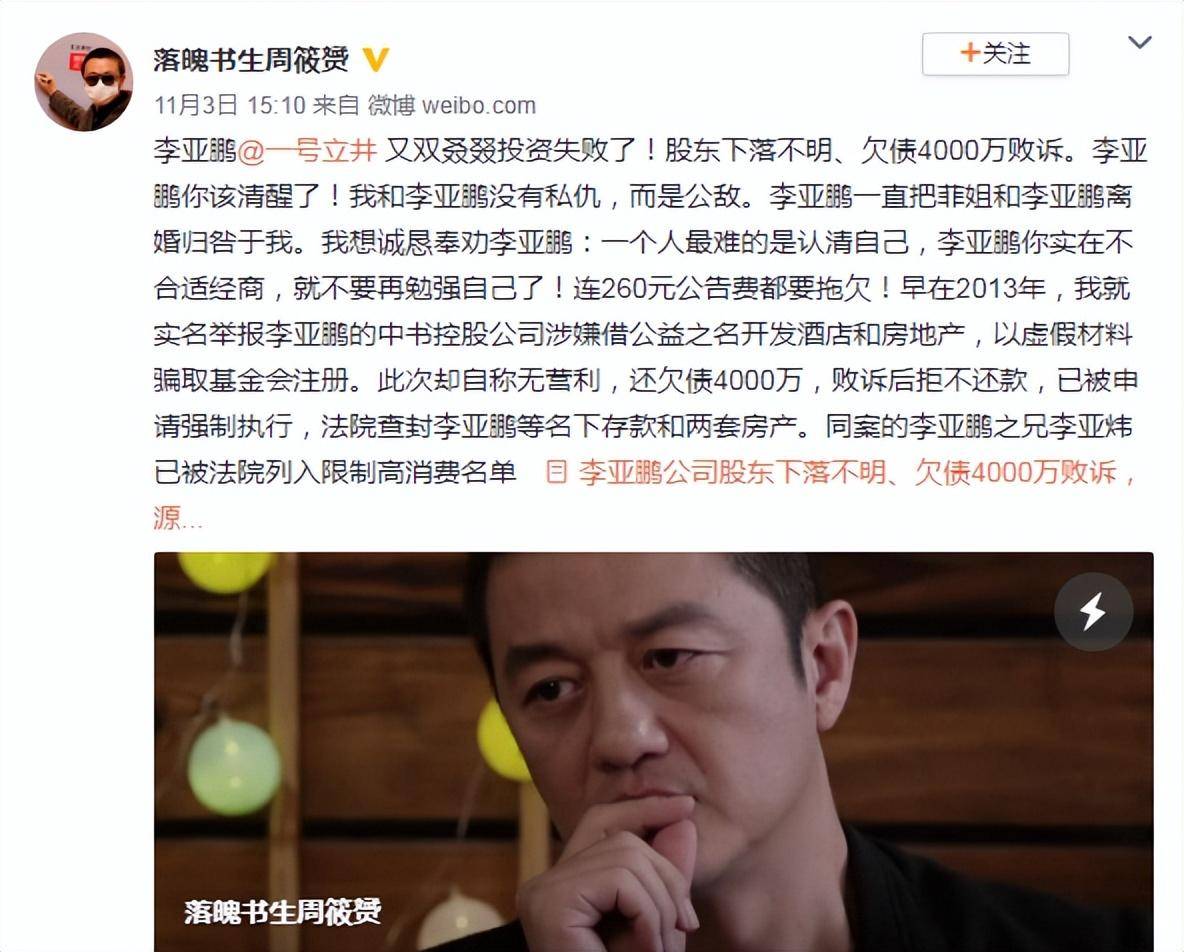Click the truncated 源... link text
The height and width of the screenshot is (952, 1184).
click(178, 518)
